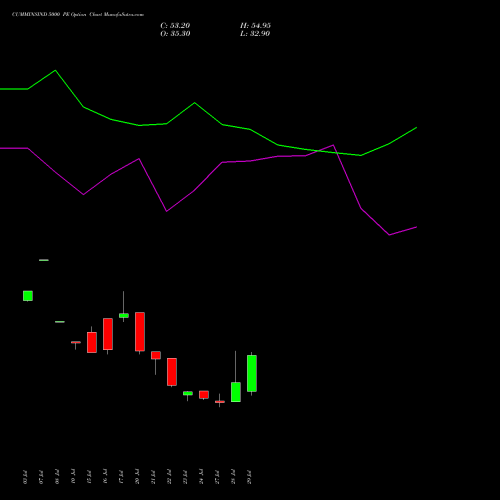
Task: Click the 20 Jul date label
Action: coord(138,477)
